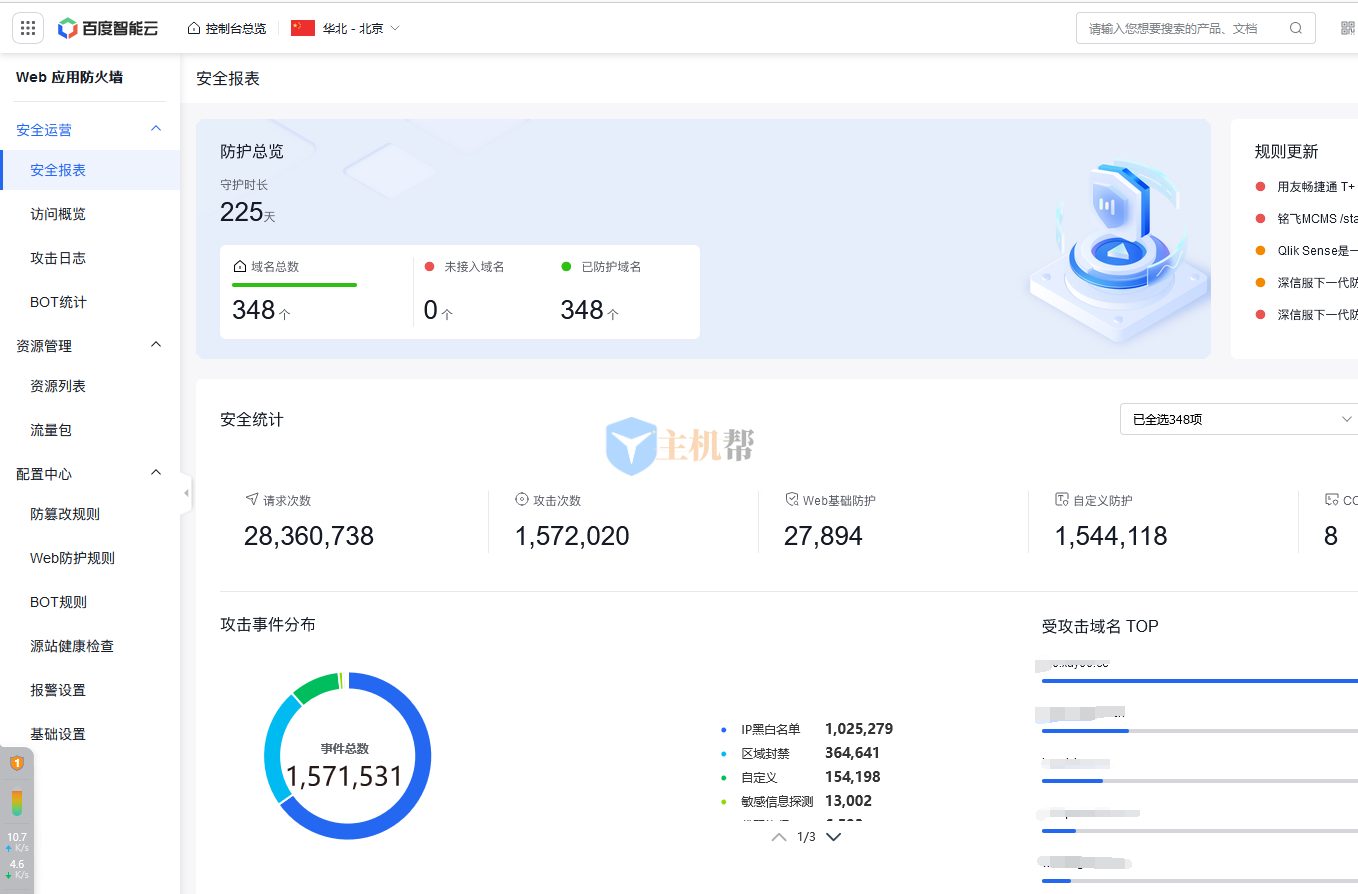Click the search magnifier icon
The image size is (1358, 894).
[x=1296, y=28]
